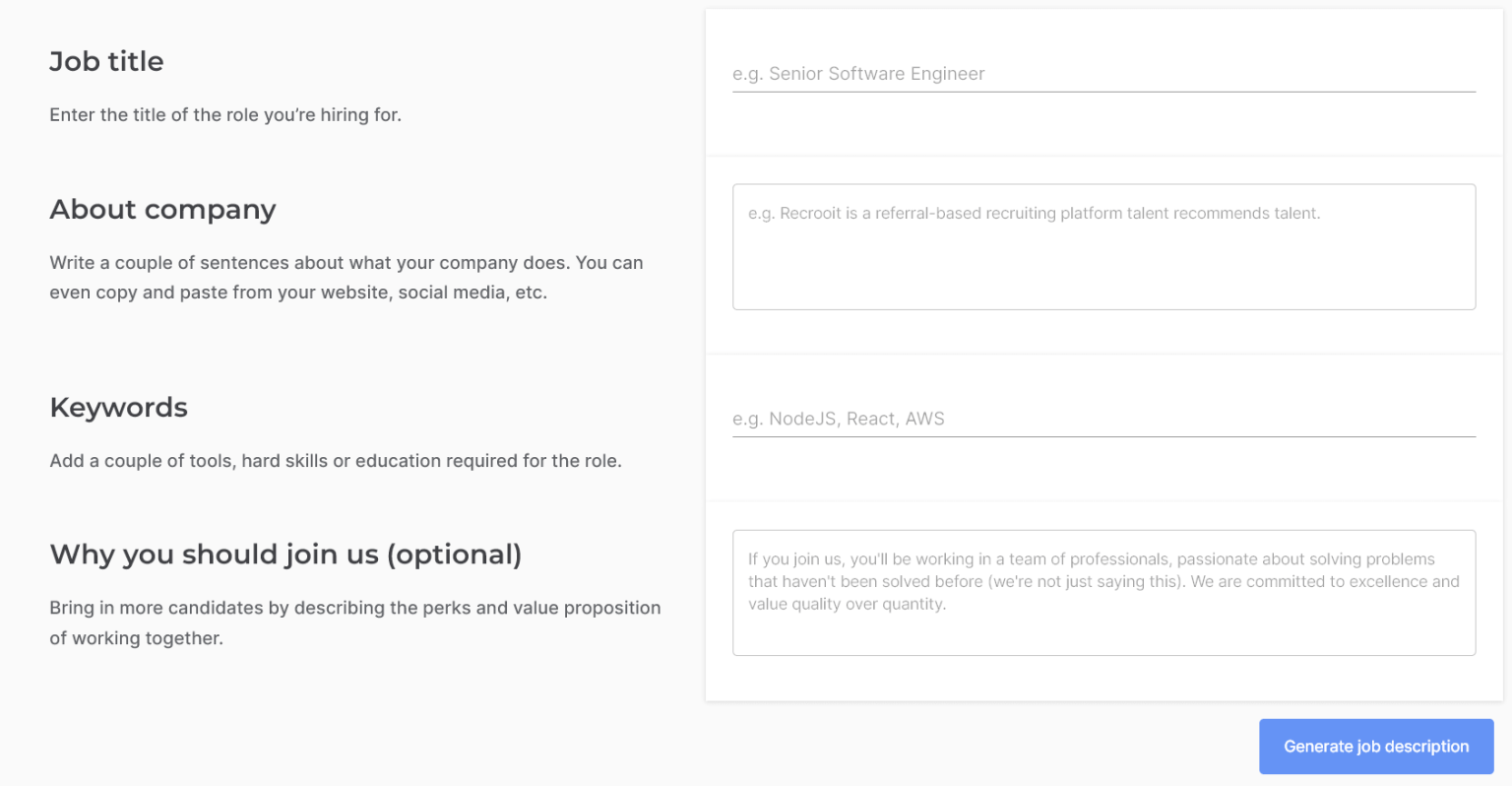Click the About company heading

pos(162,209)
